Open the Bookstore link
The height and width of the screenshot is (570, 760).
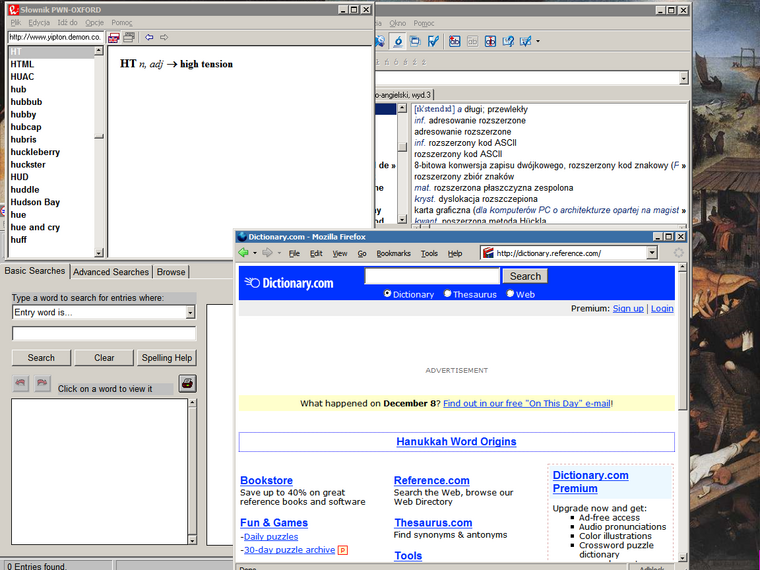click(267, 480)
